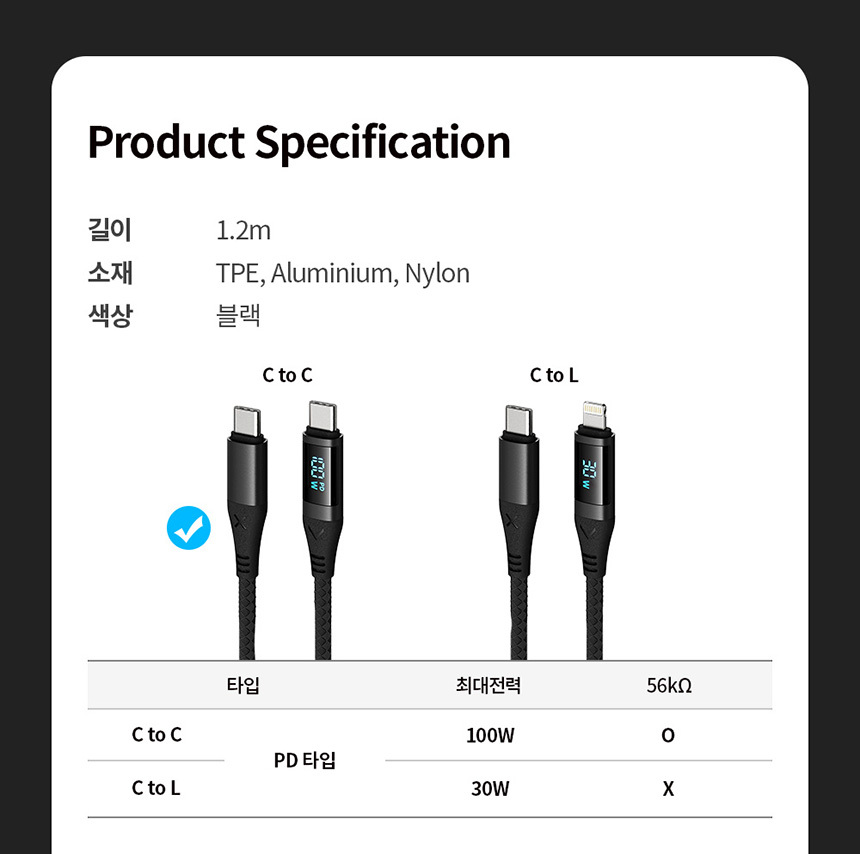Click the 길이 label

[110, 231]
